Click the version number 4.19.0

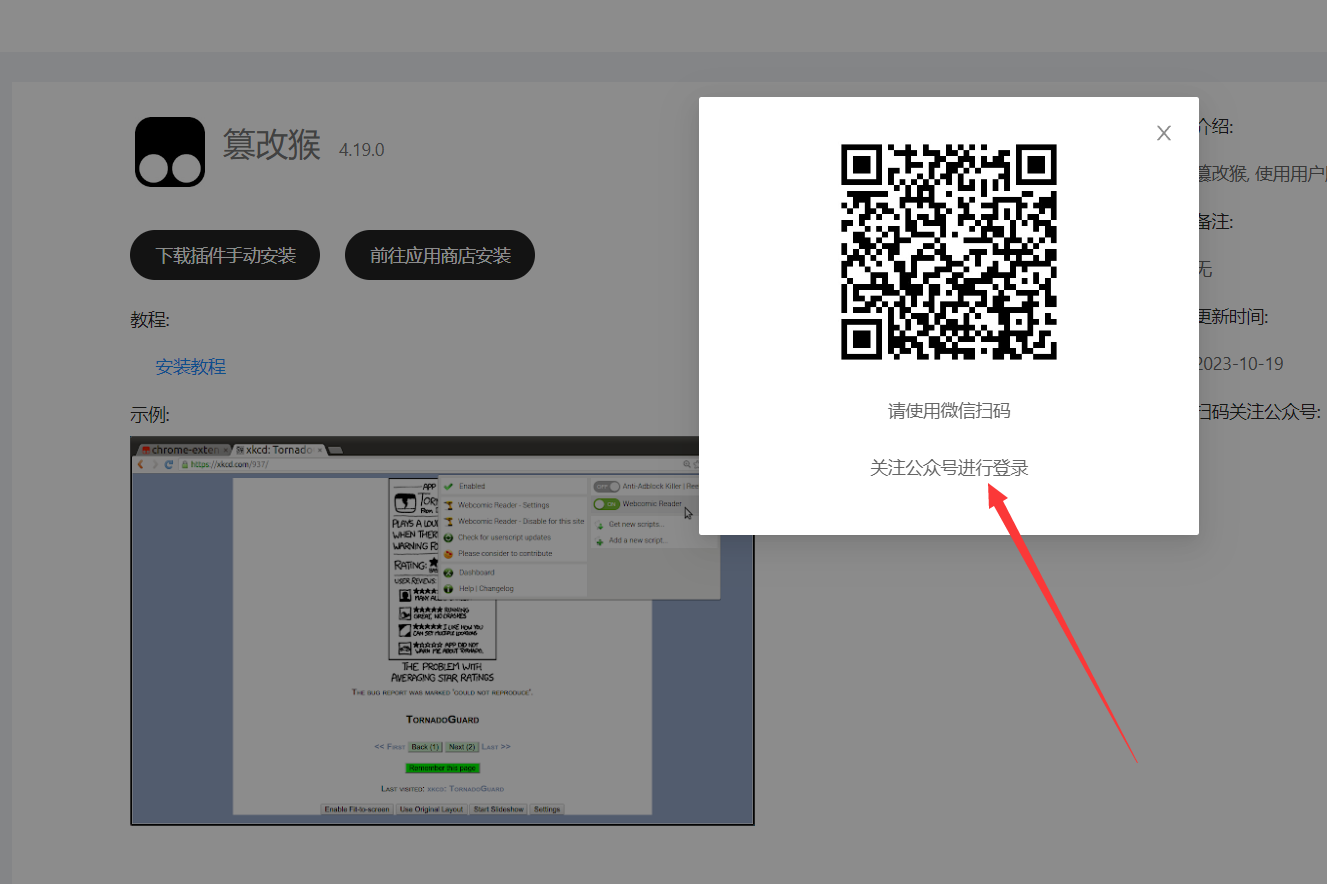[361, 150]
